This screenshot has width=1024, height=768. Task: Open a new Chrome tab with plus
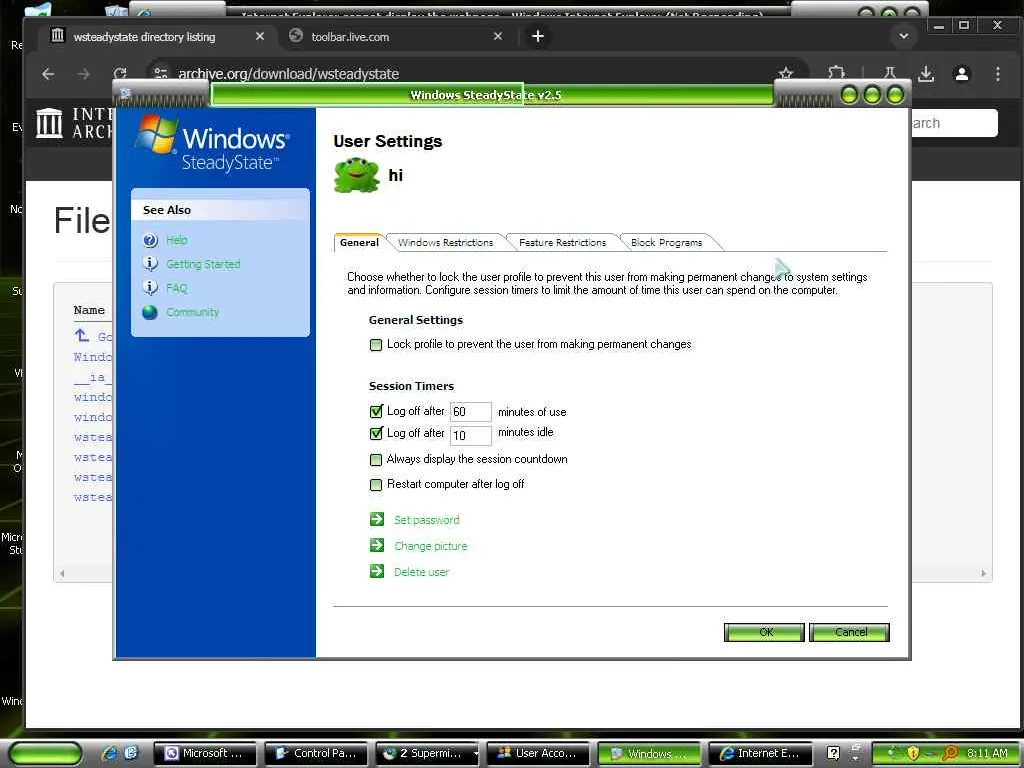(x=537, y=37)
